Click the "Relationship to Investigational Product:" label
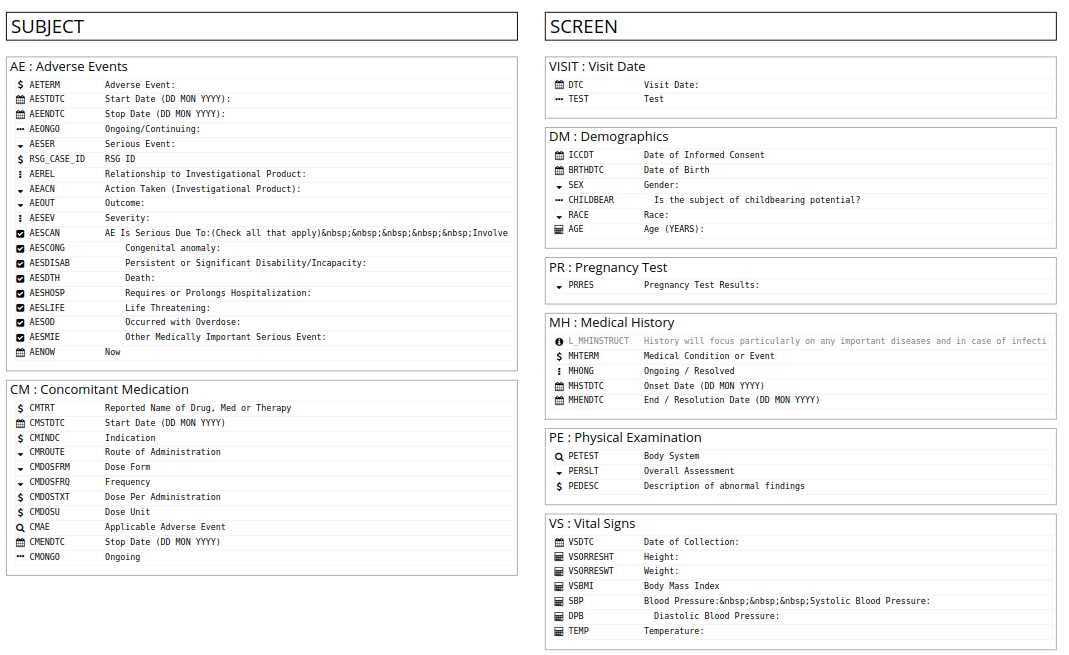This screenshot has height=655, width=1069. pos(205,174)
